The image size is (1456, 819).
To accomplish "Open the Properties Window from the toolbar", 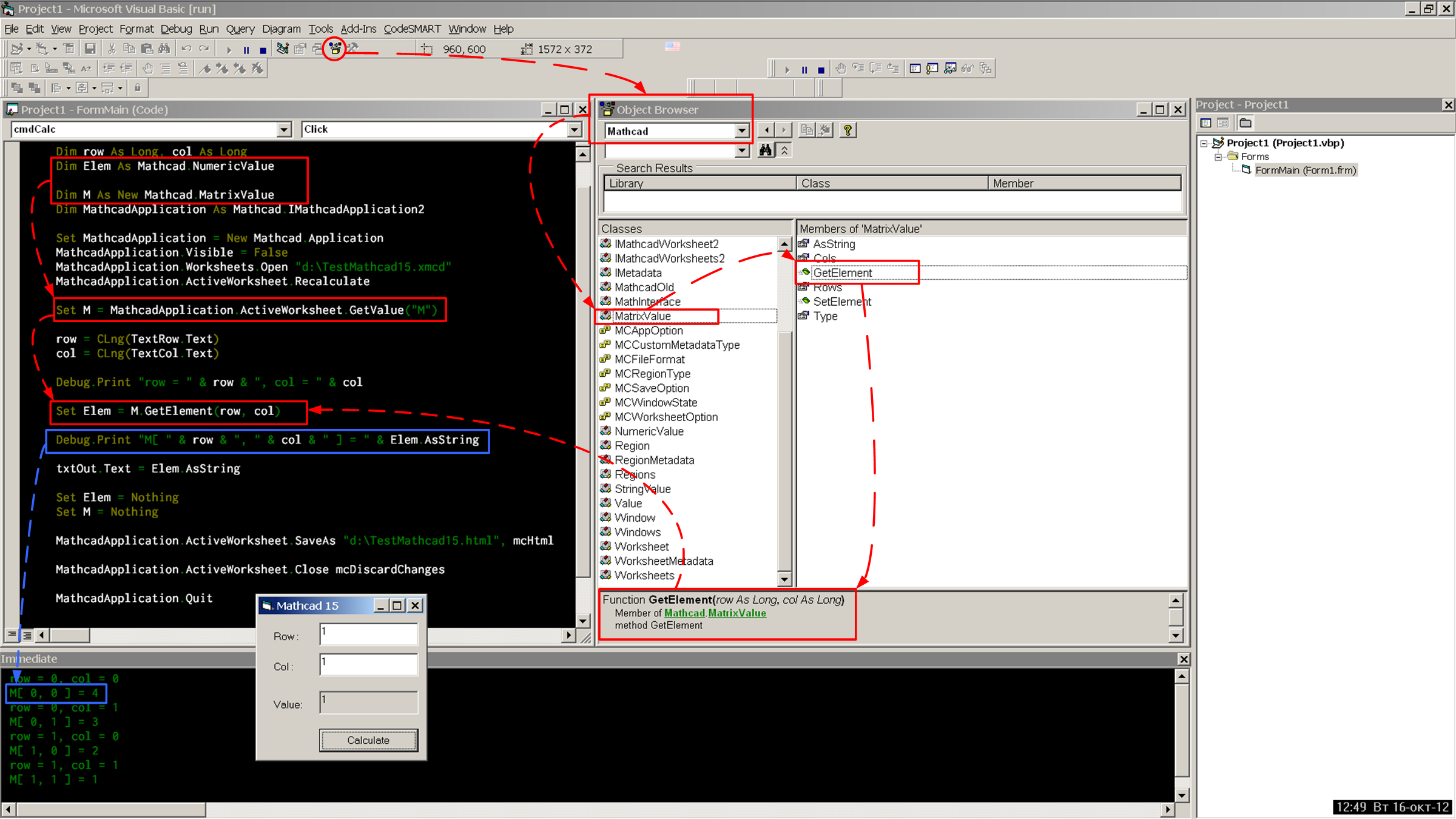I will (x=300, y=49).
